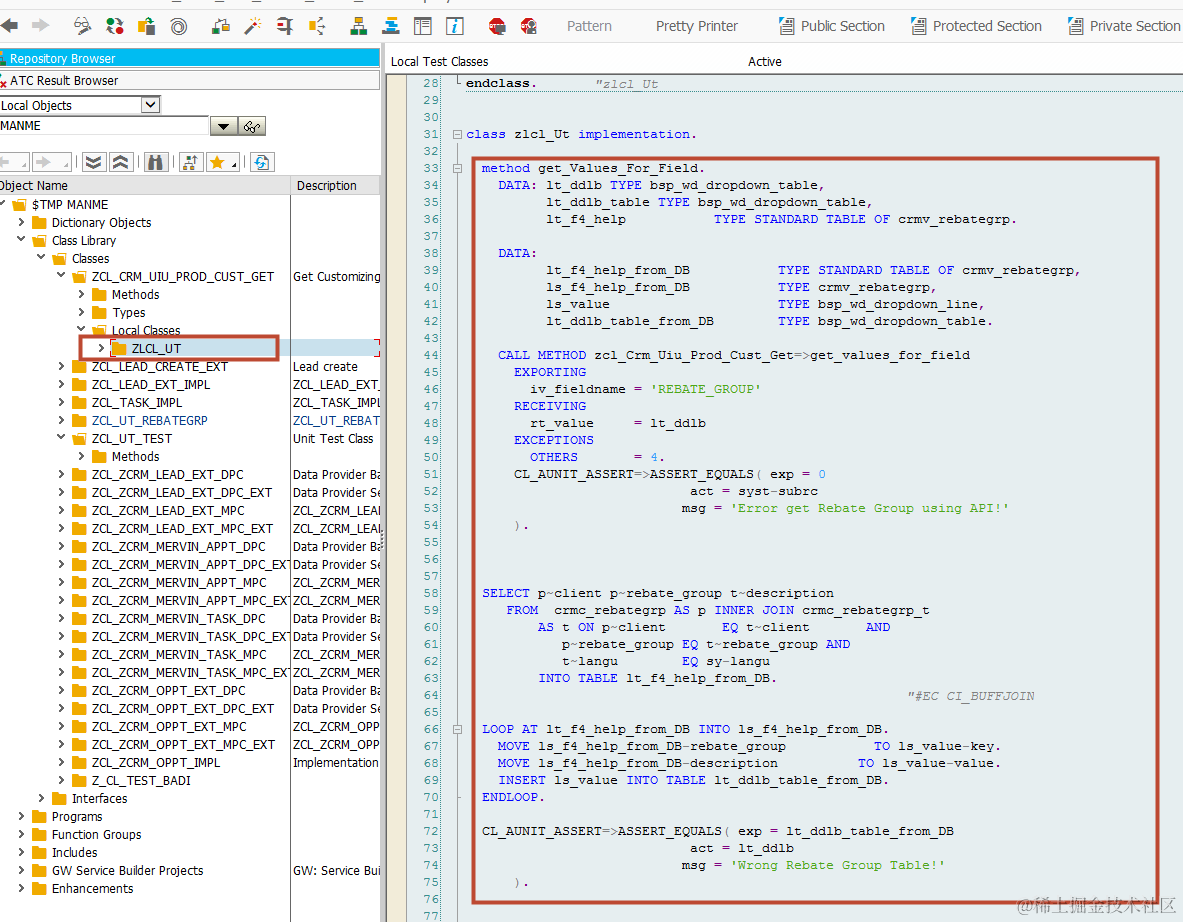
Task: Open the Local Objects dropdown arrow
Action: tap(151, 105)
